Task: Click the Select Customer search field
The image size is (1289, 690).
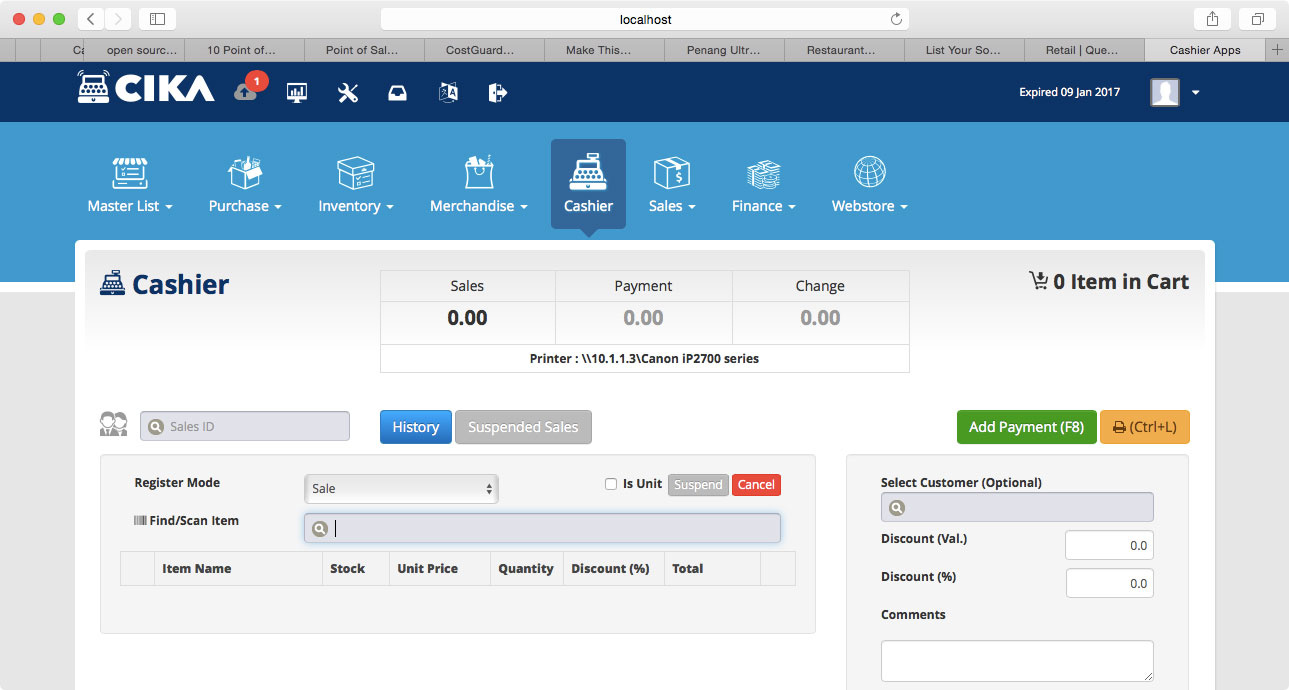Action: tap(1017, 507)
